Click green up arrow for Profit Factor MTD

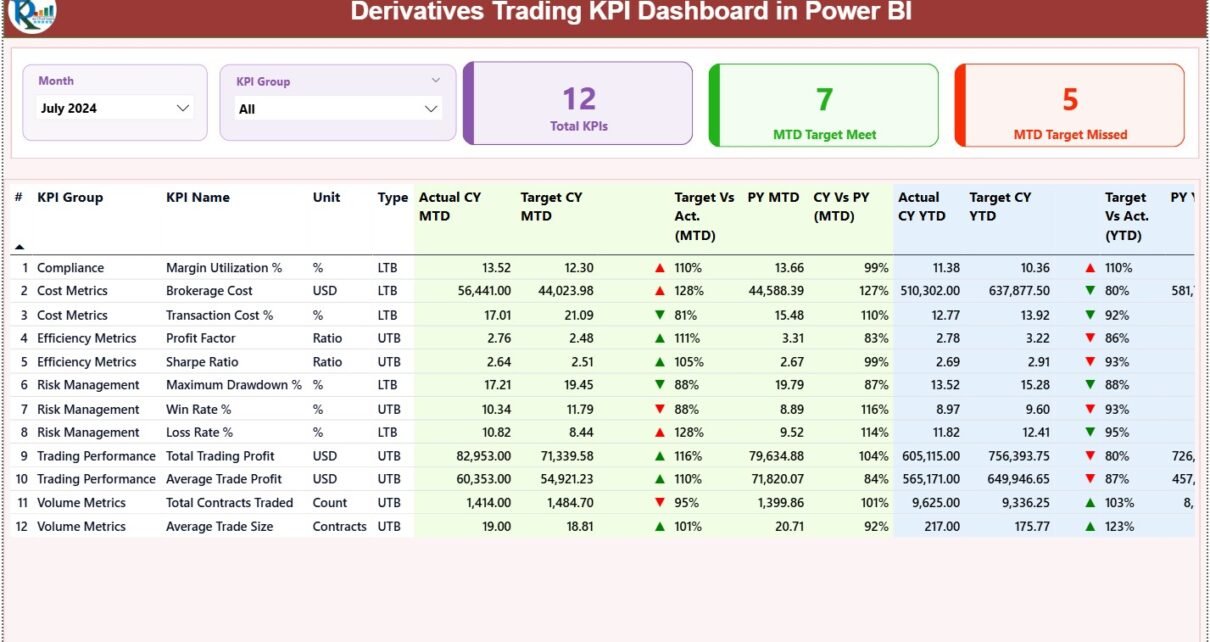click(659, 338)
